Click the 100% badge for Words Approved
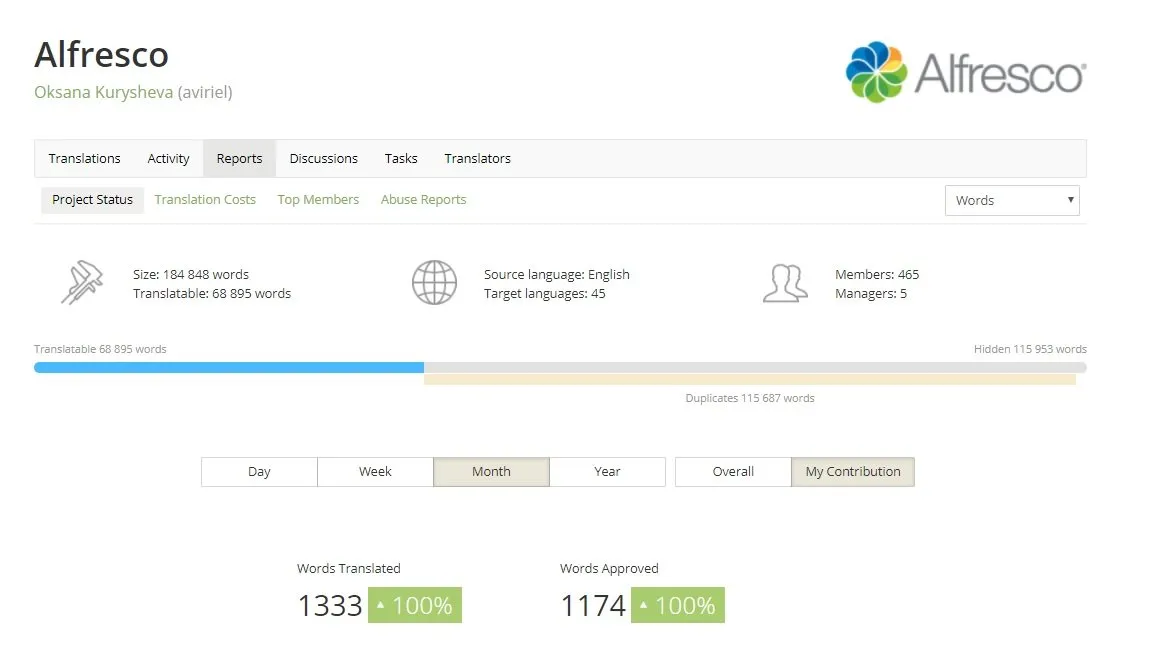 point(678,605)
